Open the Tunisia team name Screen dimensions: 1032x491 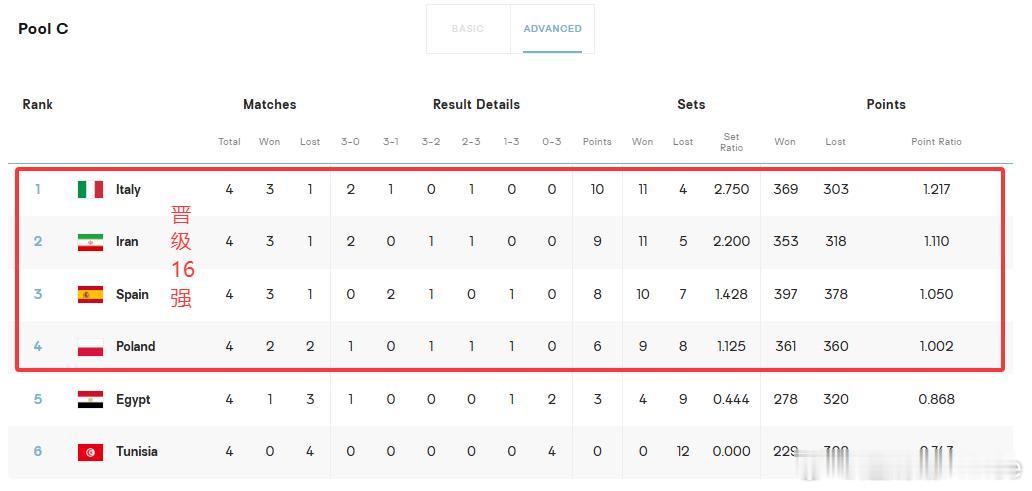pos(137,452)
